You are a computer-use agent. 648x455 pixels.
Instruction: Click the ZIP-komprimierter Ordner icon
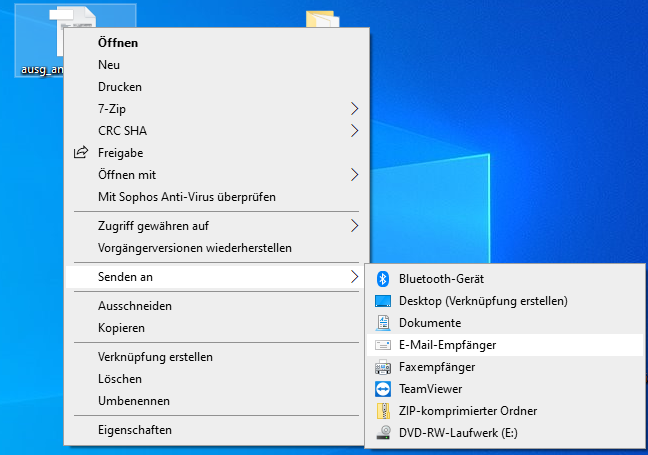[382, 411]
